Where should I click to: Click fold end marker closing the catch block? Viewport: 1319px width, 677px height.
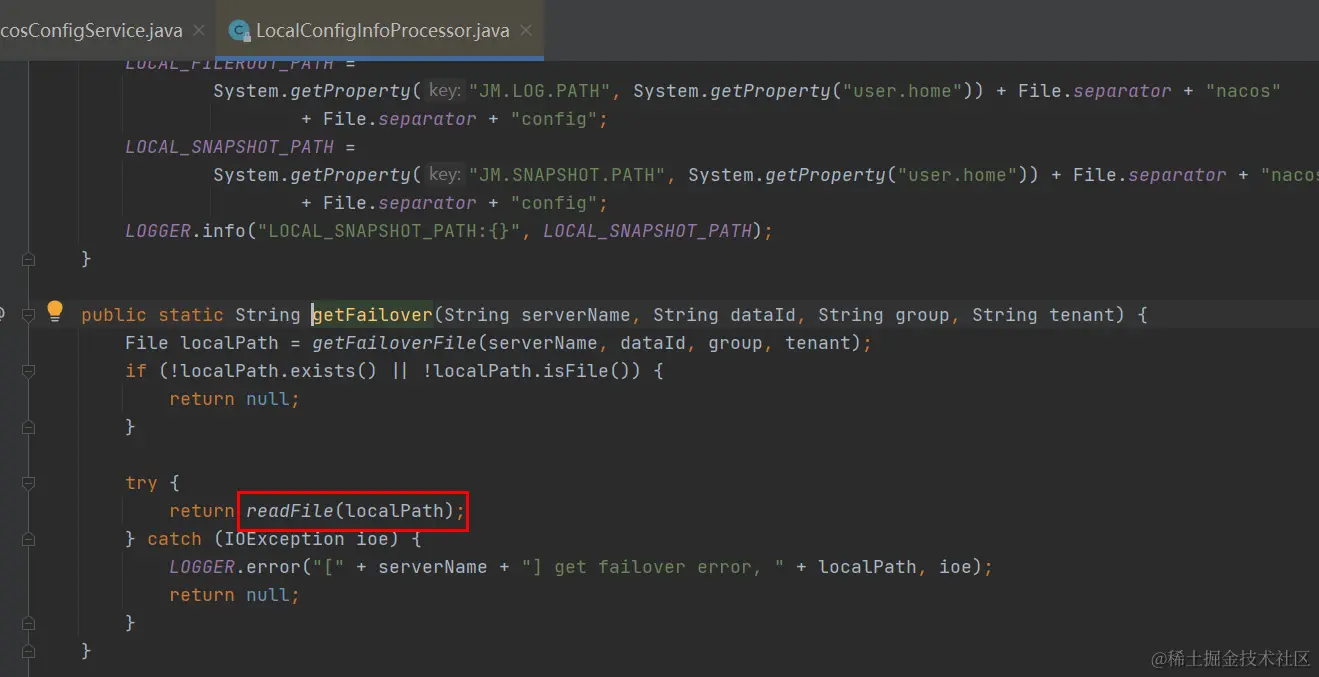tap(28, 623)
